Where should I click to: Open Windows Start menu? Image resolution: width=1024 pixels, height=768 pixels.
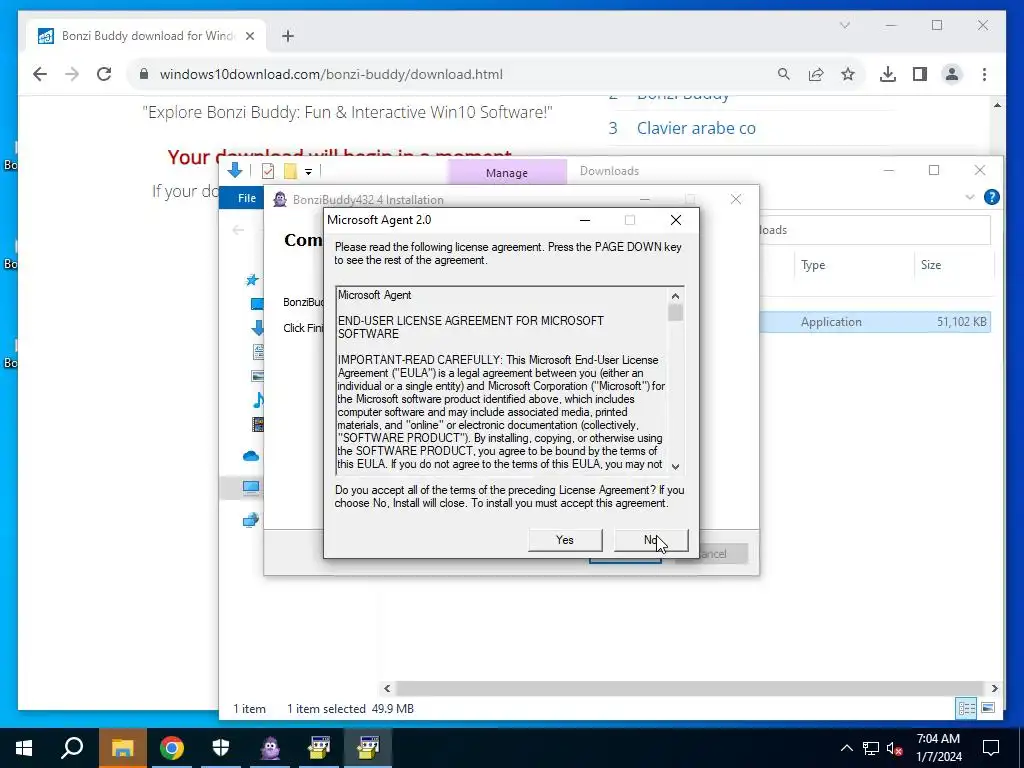click(24, 748)
